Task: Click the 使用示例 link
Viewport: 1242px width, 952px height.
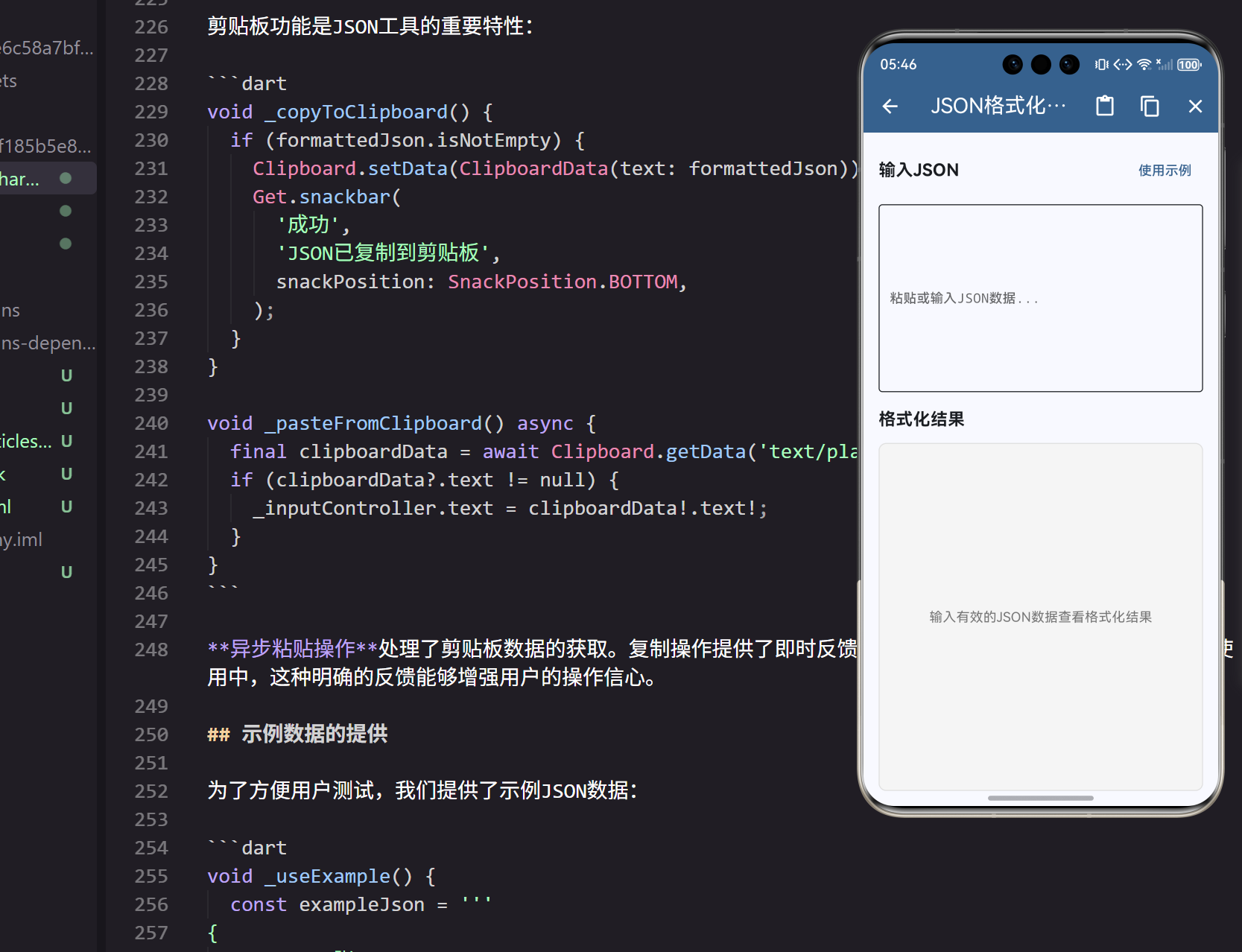Action: [x=1165, y=171]
